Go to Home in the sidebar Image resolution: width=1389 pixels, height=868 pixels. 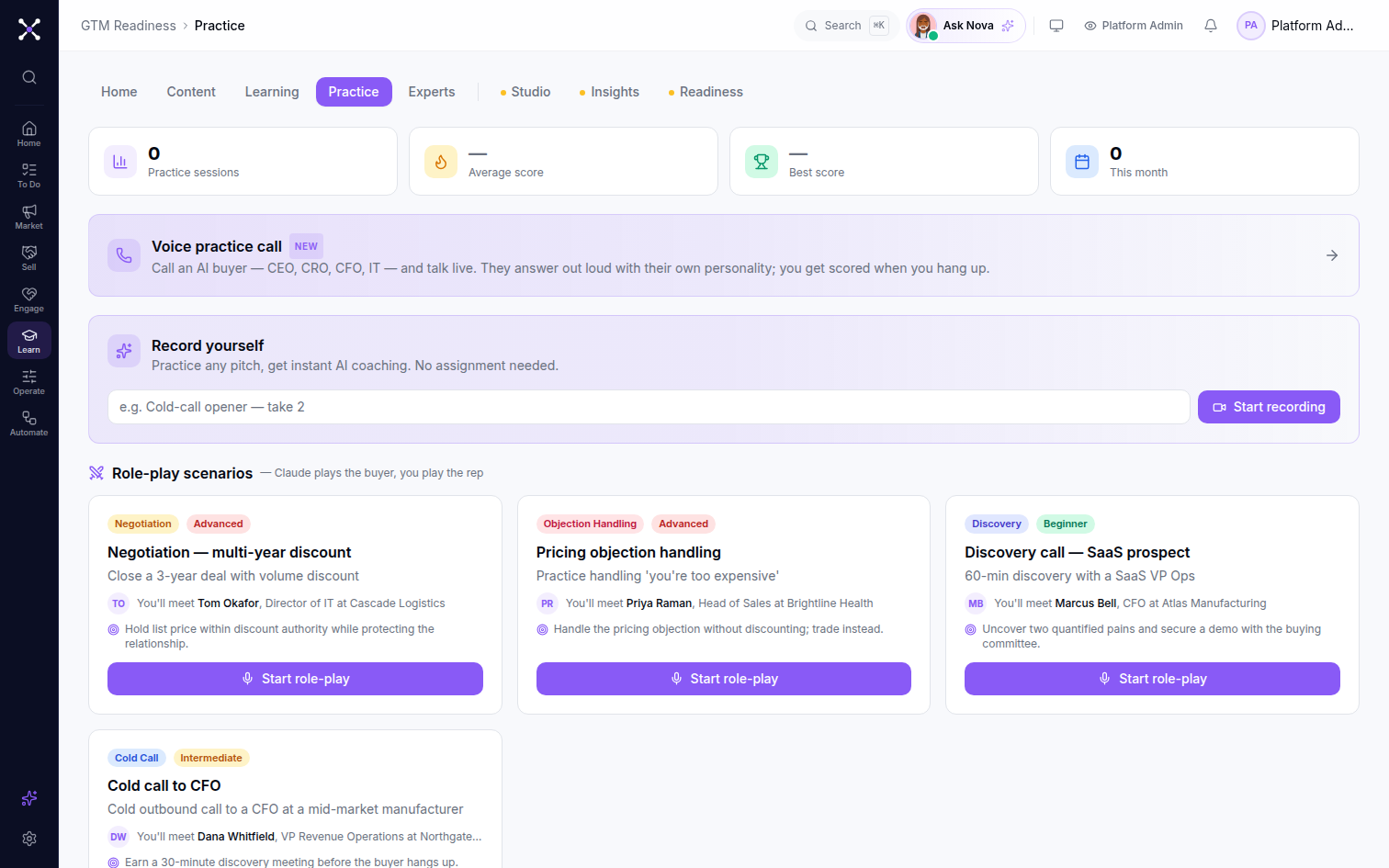point(29,133)
